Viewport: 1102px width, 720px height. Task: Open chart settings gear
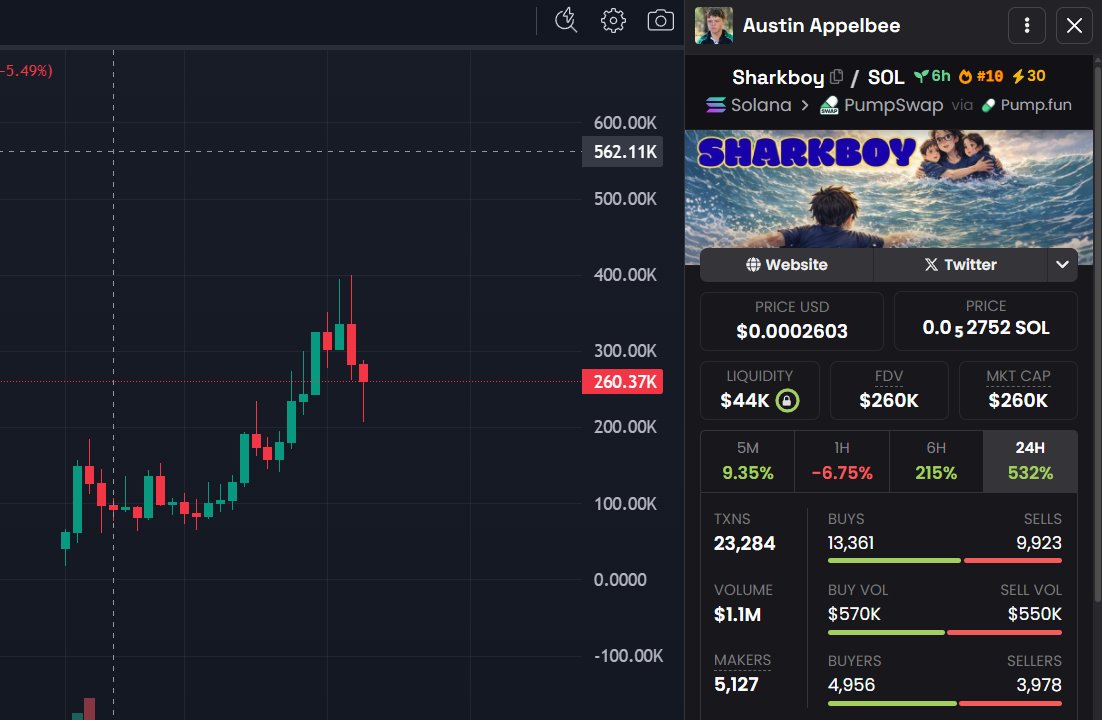(613, 20)
